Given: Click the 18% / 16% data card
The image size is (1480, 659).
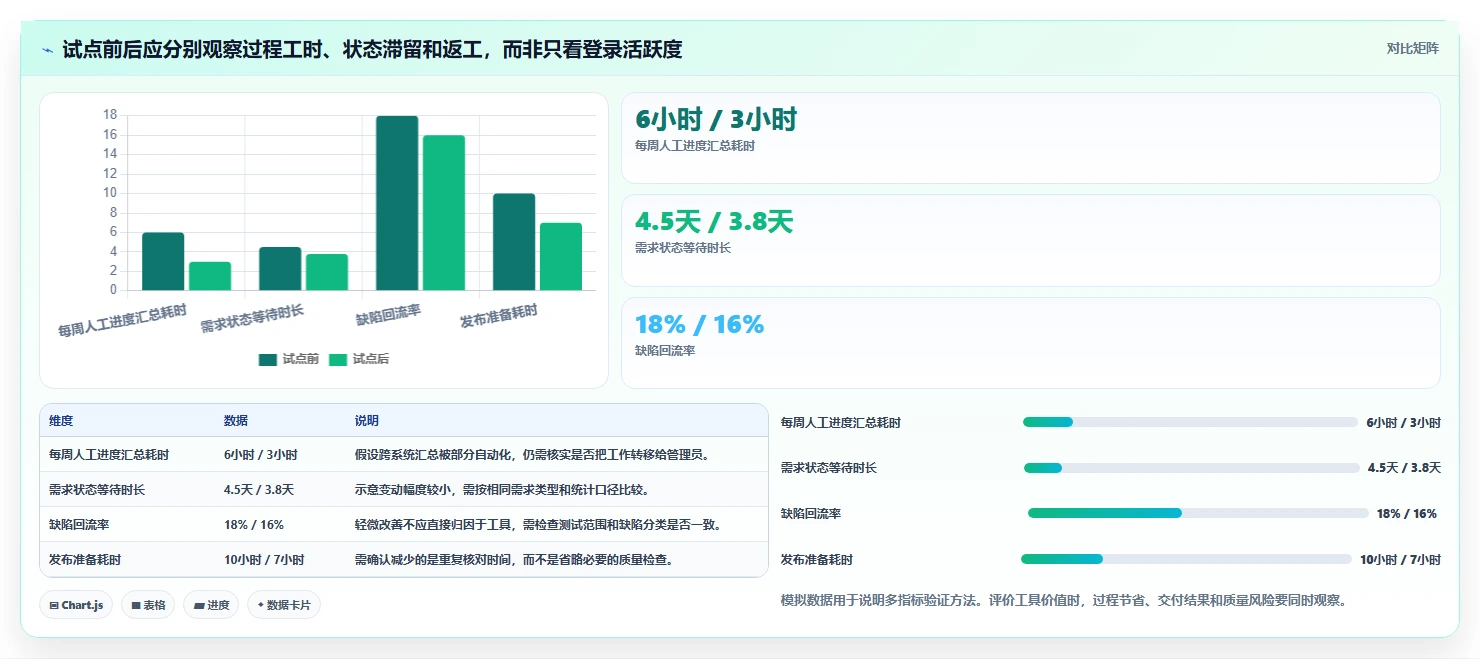Looking at the screenshot, I should pos(1031,343).
